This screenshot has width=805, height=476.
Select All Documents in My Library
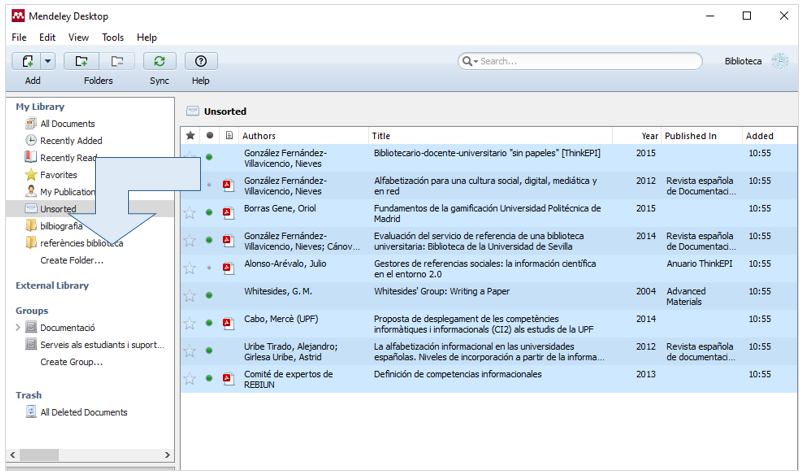[x=67, y=124]
